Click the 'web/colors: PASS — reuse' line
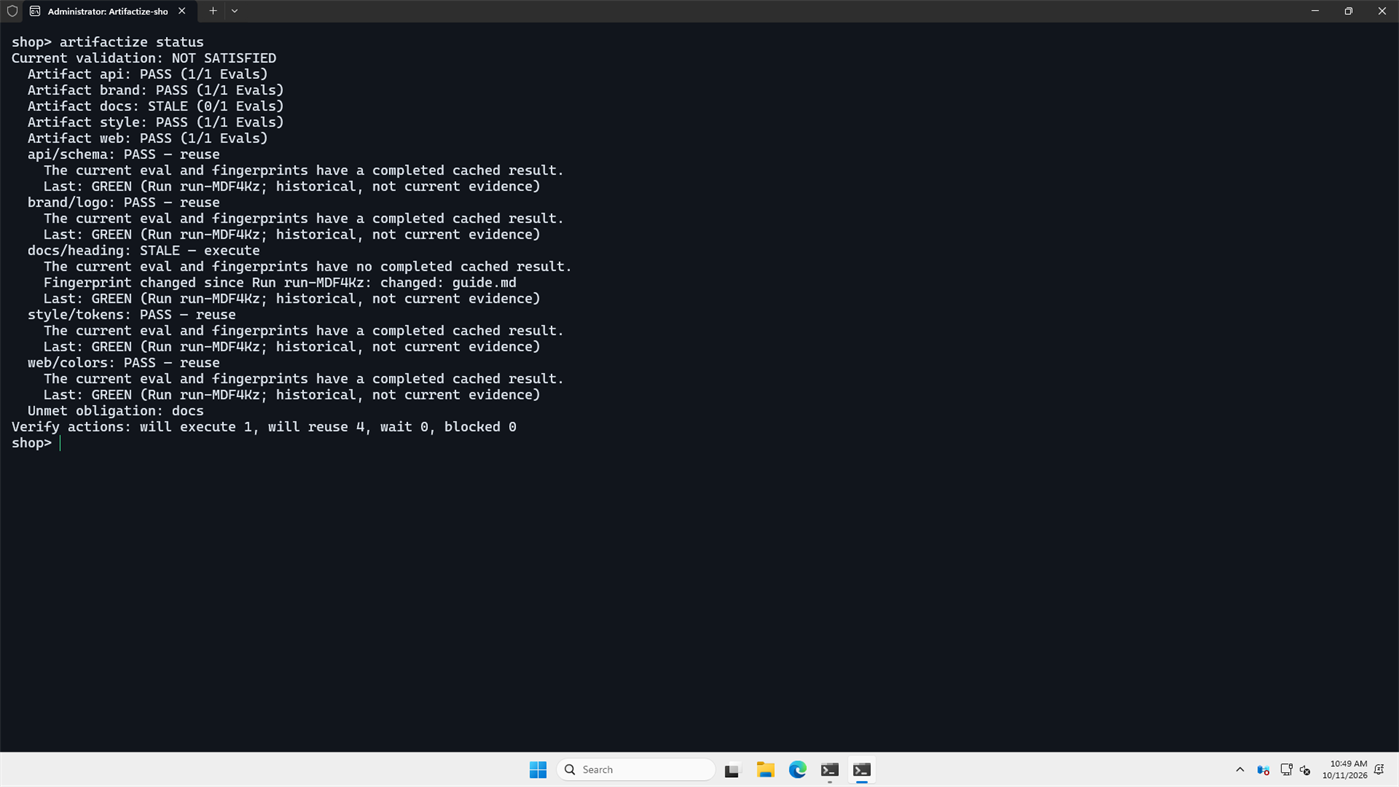 pos(124,362)
